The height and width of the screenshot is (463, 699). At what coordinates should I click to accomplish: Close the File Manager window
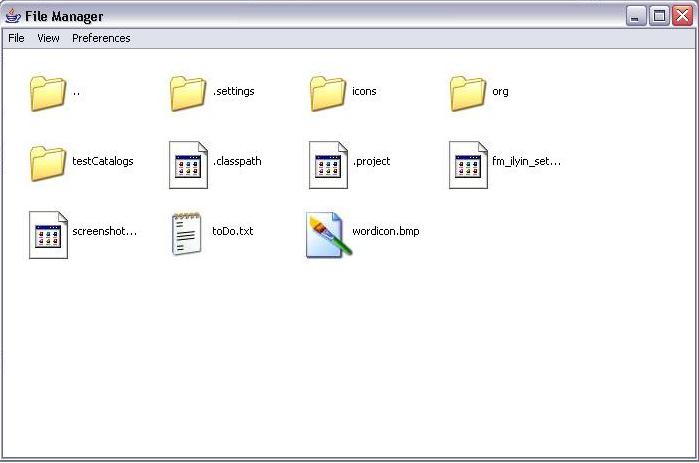[x=683, y=16]
